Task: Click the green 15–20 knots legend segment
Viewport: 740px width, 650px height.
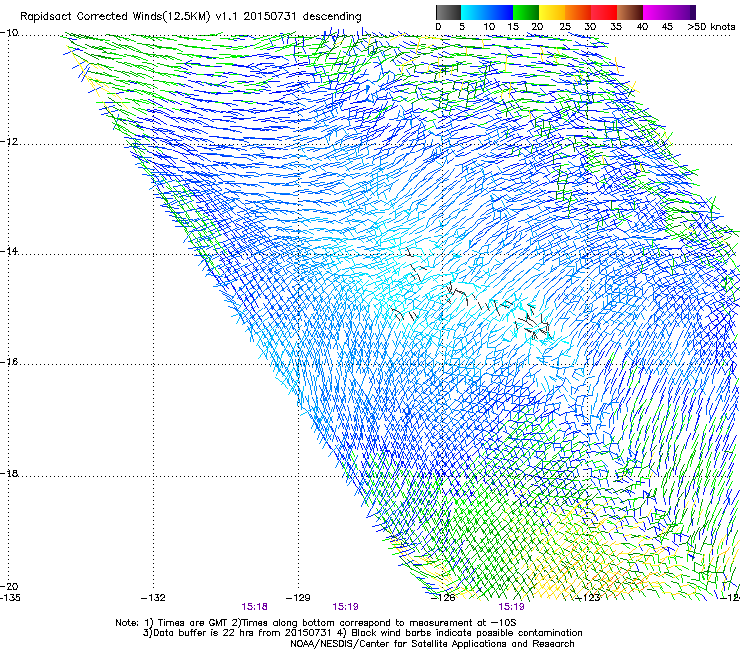Action: click(x=526, y=12)
